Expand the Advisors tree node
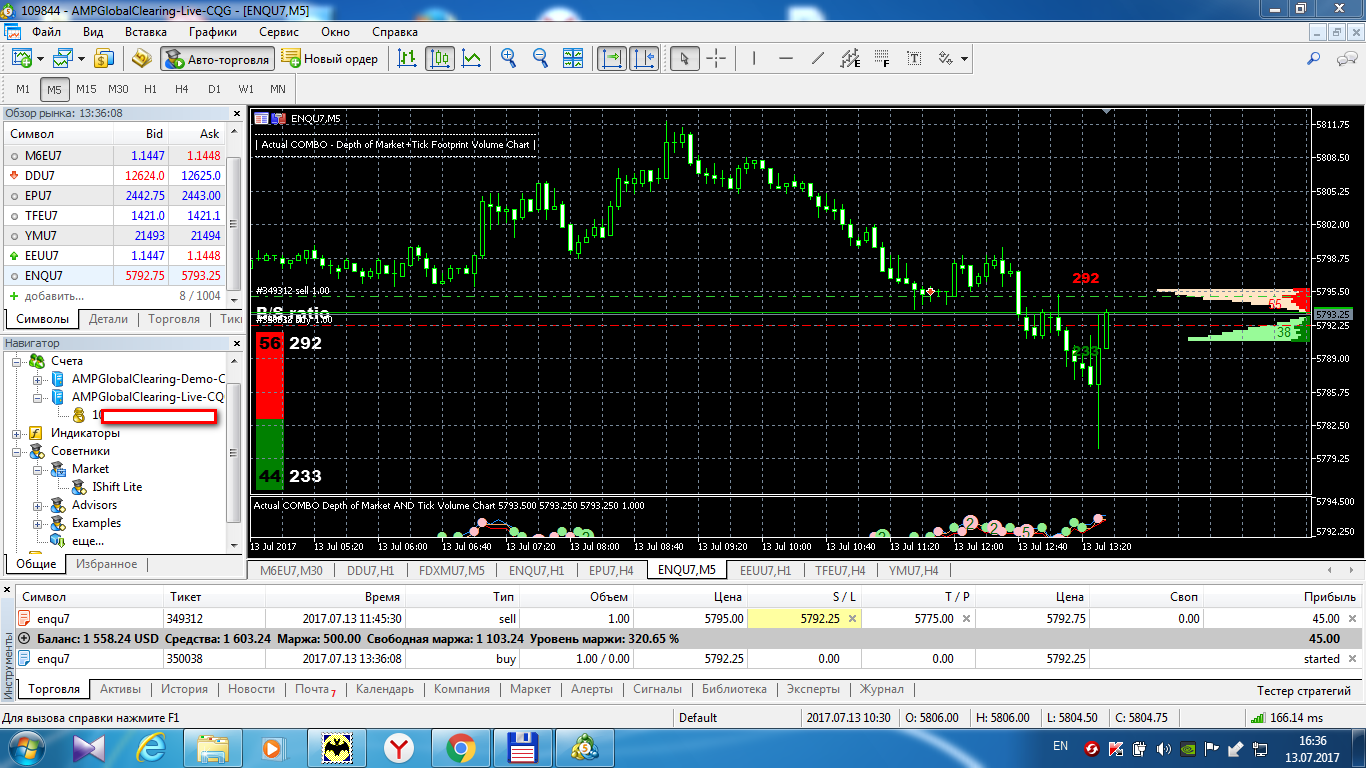This screenshot has height=768, width=1366. (x=37, y=505)
